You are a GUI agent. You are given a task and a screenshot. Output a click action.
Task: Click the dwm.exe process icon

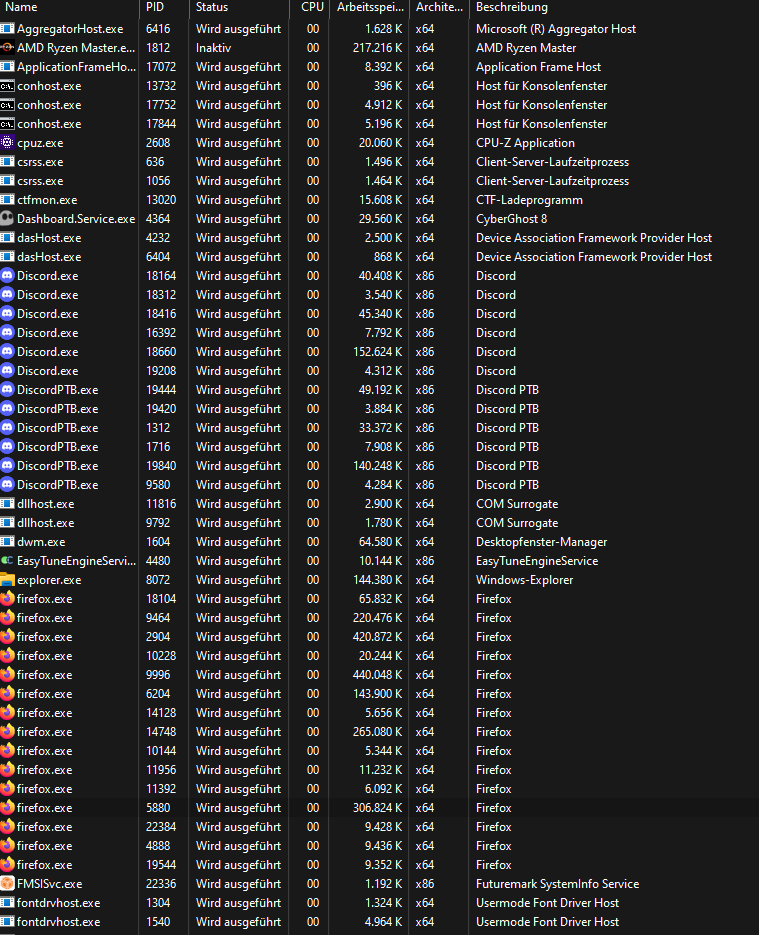pos(7,542)
